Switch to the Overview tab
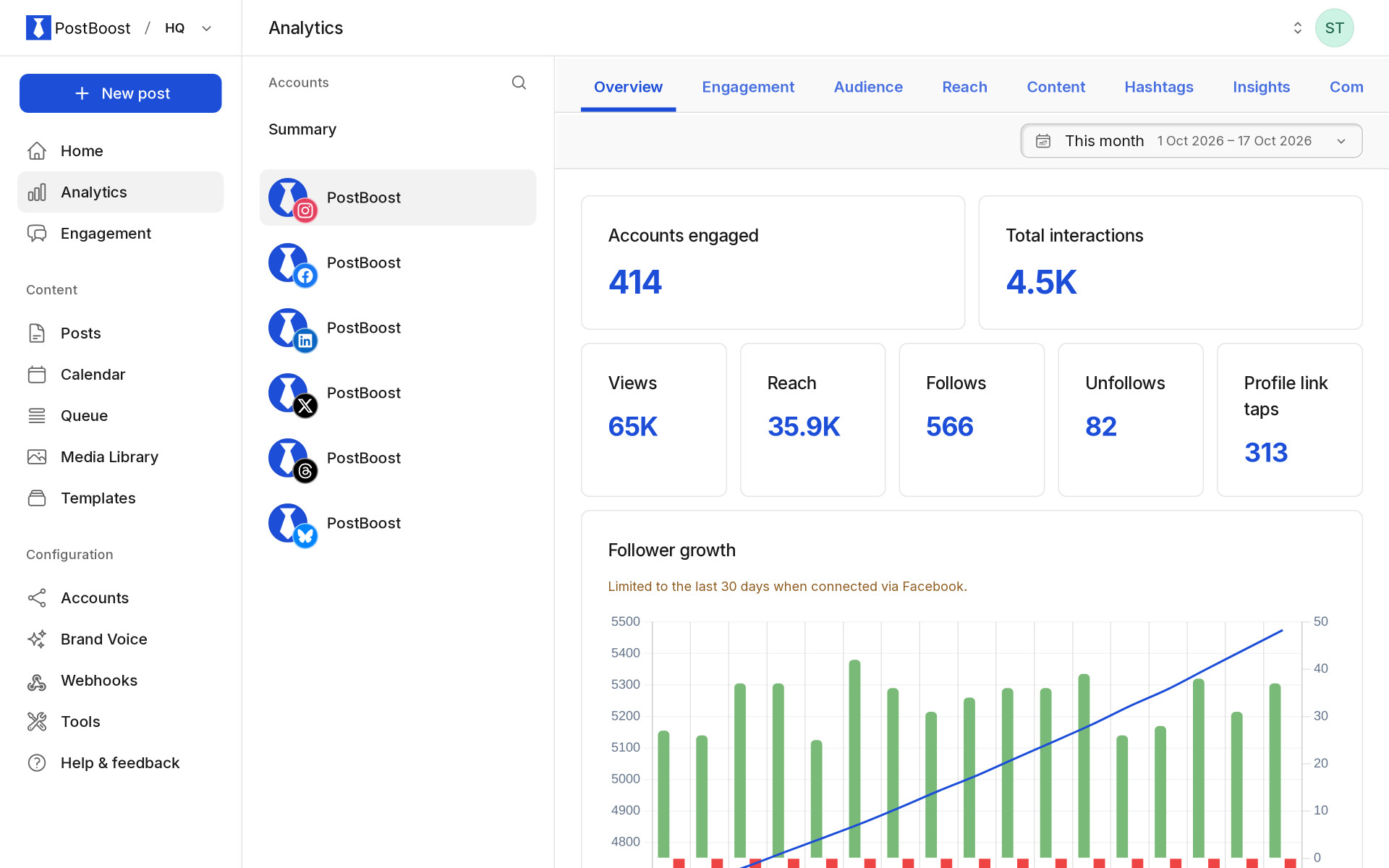The width and height of the screenshot is (1389, 868). click(x=628, y=87)
